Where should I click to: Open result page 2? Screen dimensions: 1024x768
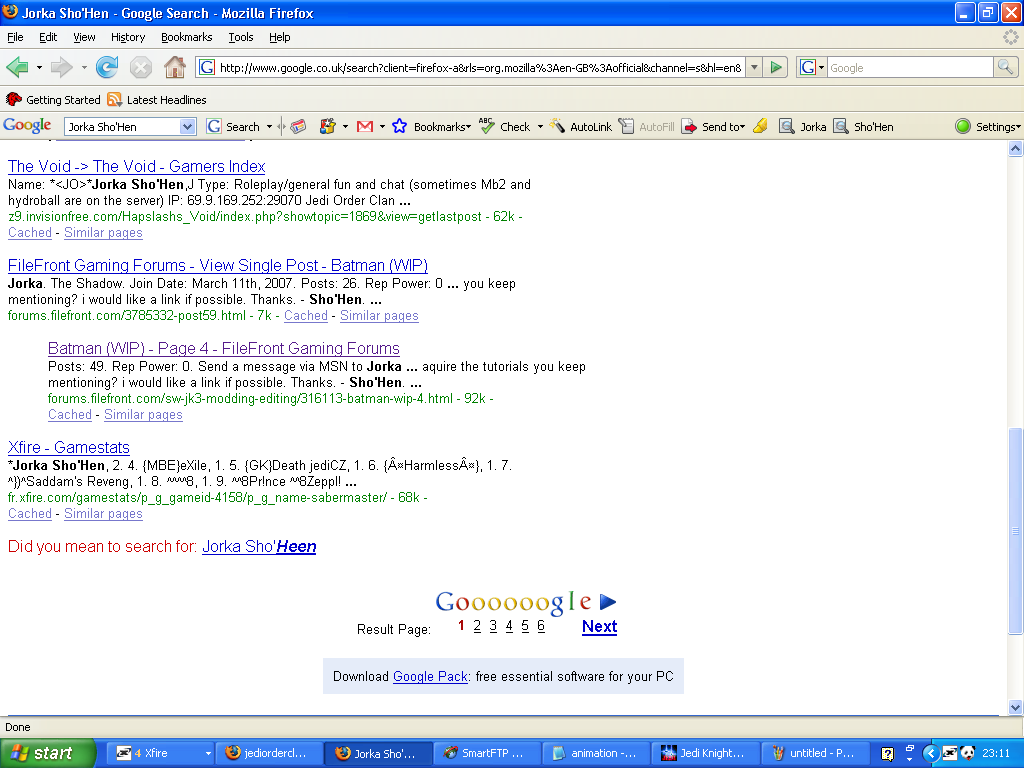coord(477,626)
